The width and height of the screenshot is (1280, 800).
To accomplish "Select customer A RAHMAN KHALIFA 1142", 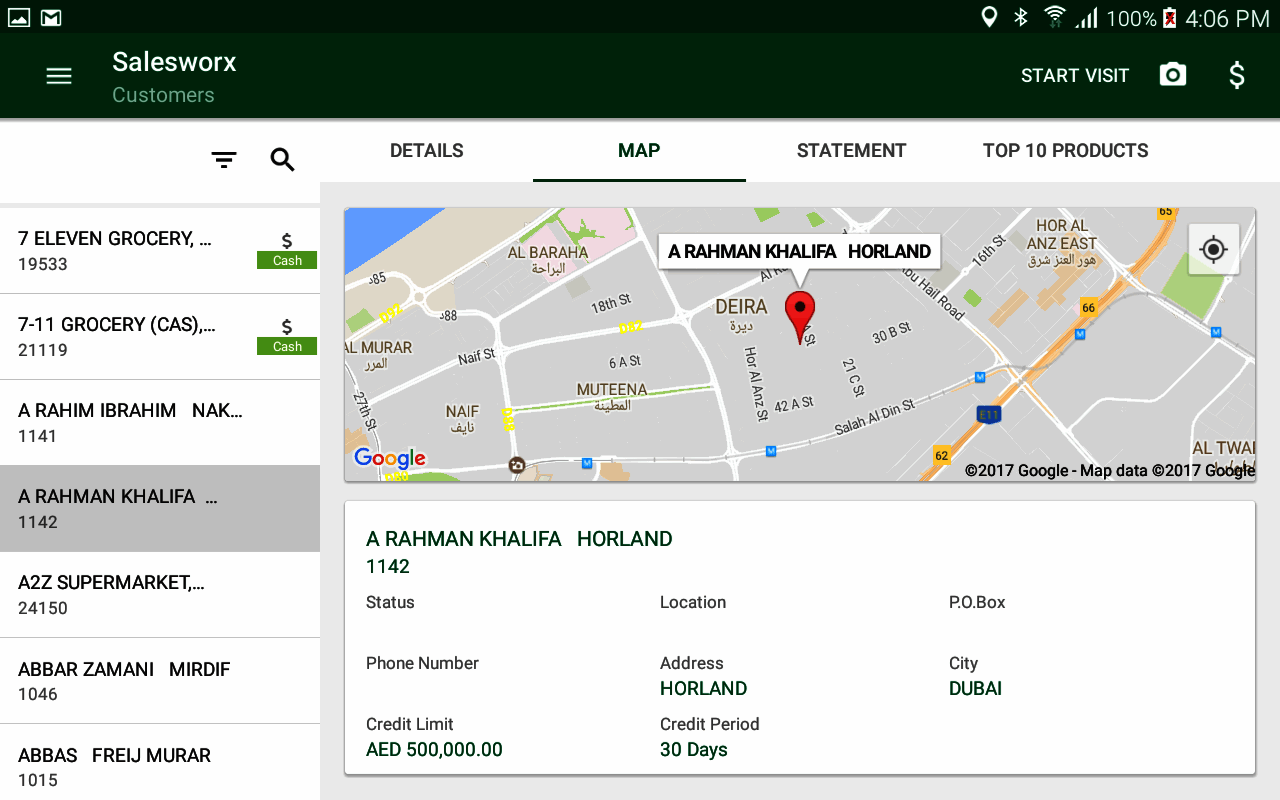I will click(x=160, y=509).
